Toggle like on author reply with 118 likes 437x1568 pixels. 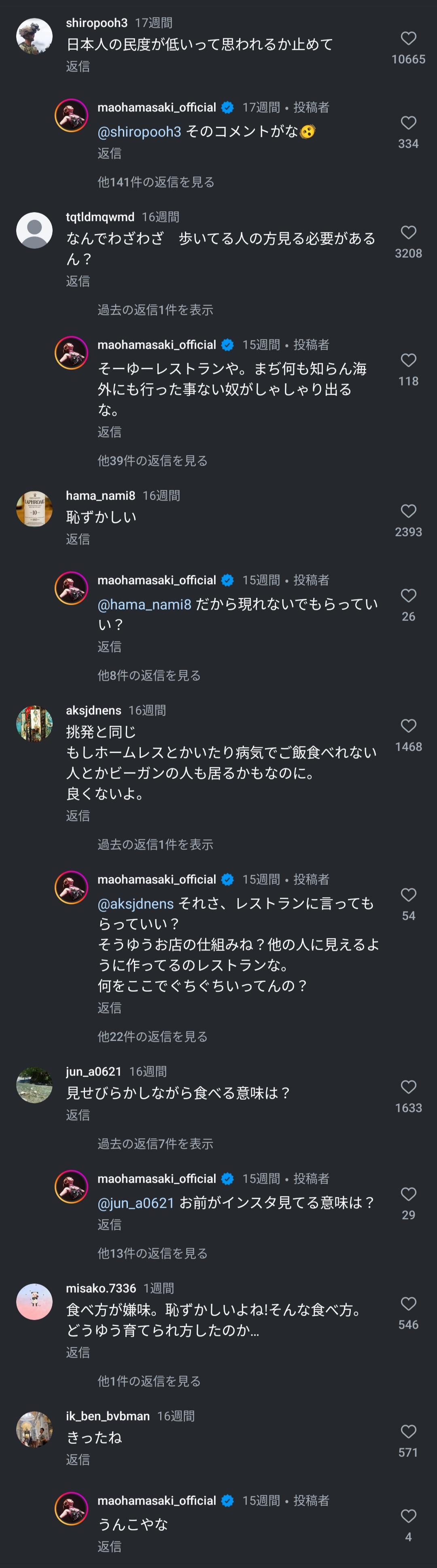408,360
